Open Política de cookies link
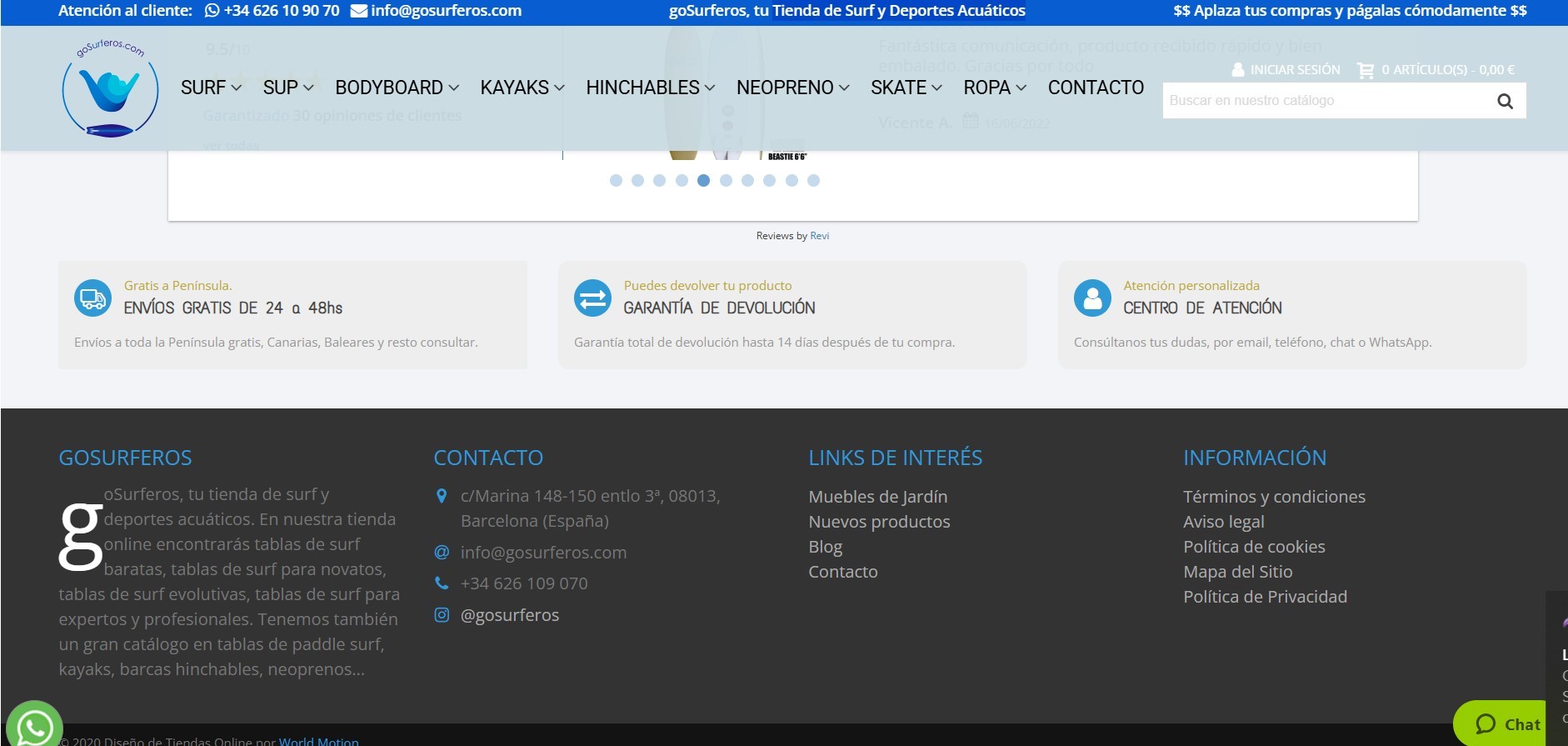Image resolution: width=1568 pixels, height=746 pixels. pyautogui.click(x=1254, y=547)
